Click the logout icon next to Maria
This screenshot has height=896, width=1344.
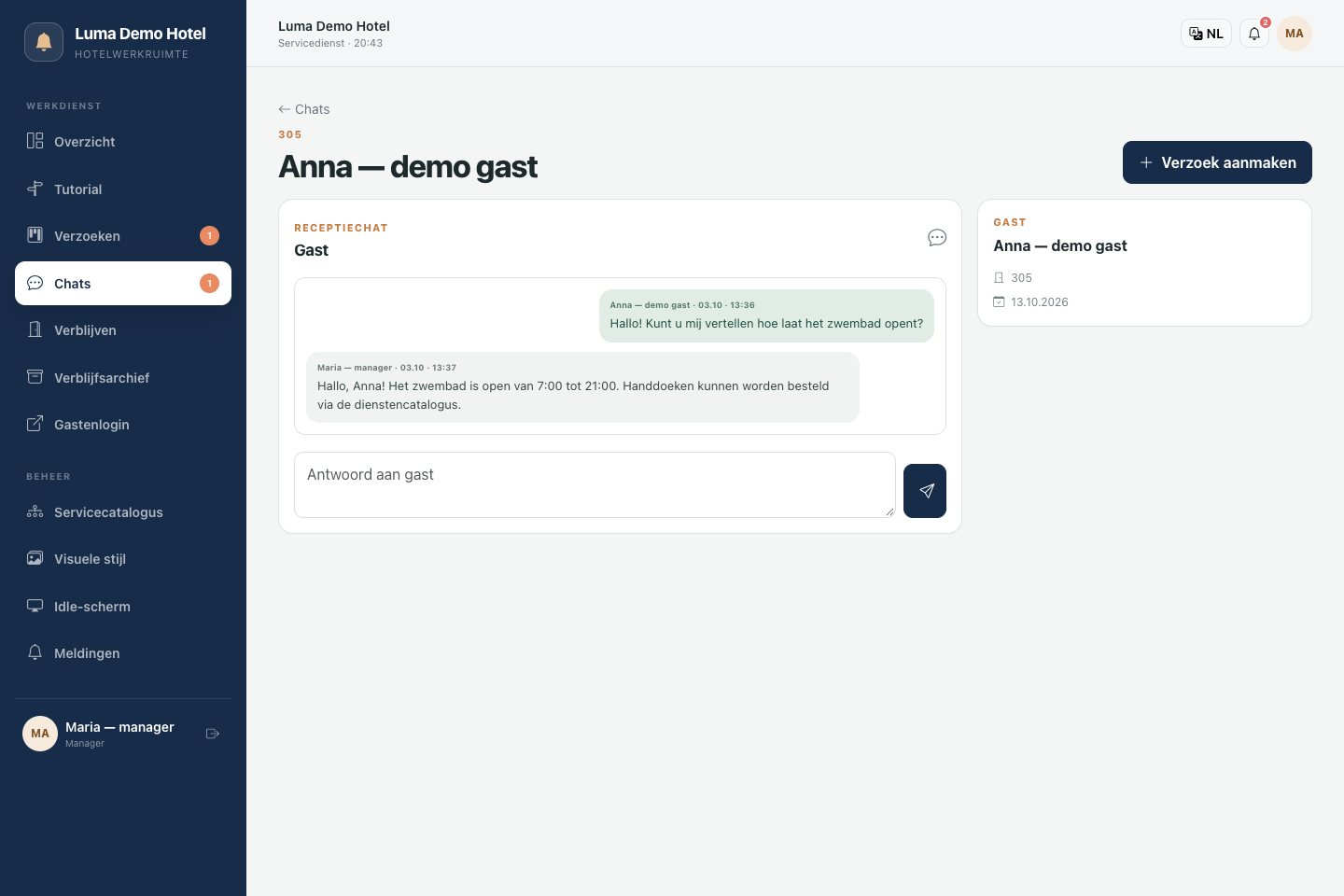click(x=213, y=734)
